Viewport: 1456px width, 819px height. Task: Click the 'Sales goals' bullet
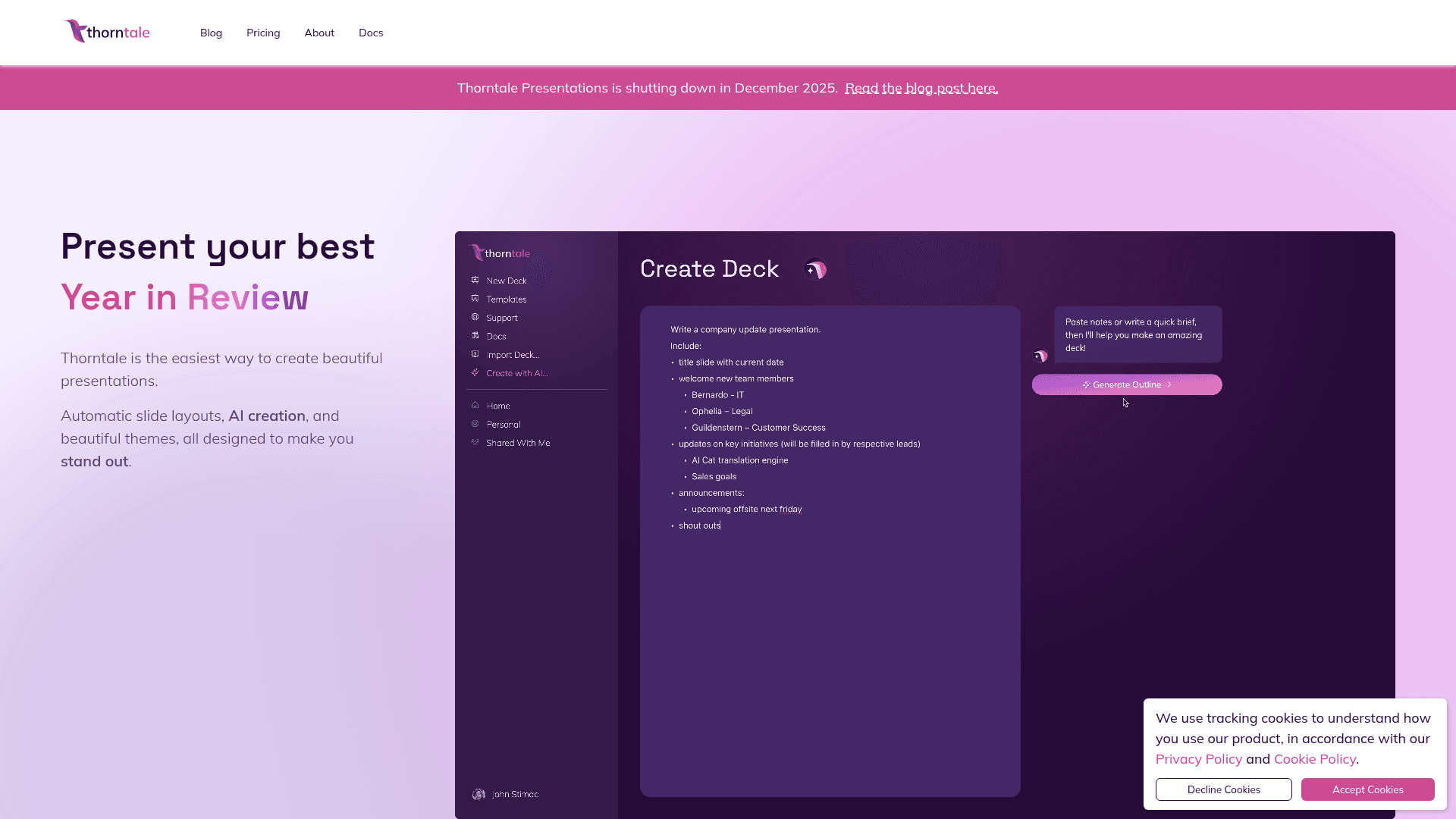(714, 477)
